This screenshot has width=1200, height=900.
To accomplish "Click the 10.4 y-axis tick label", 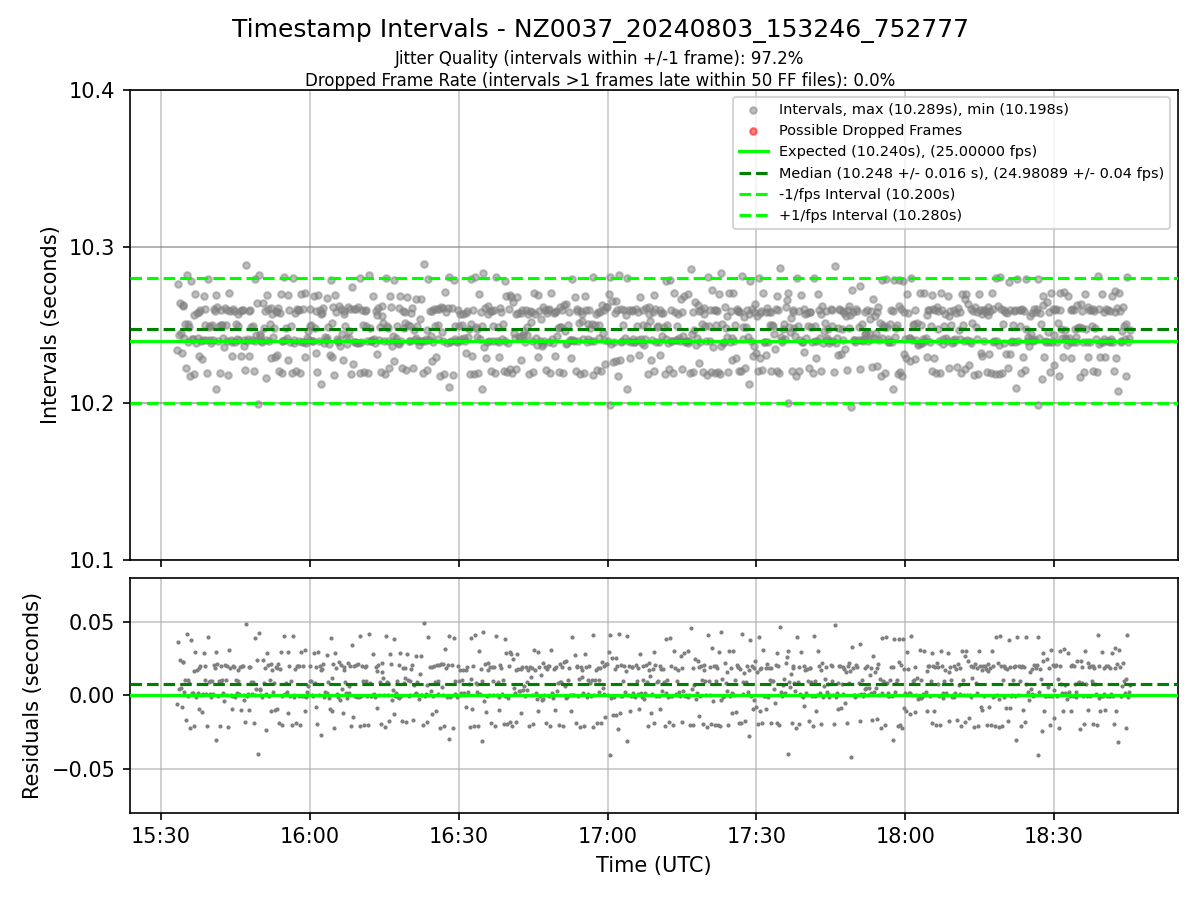I will point(94,91).
